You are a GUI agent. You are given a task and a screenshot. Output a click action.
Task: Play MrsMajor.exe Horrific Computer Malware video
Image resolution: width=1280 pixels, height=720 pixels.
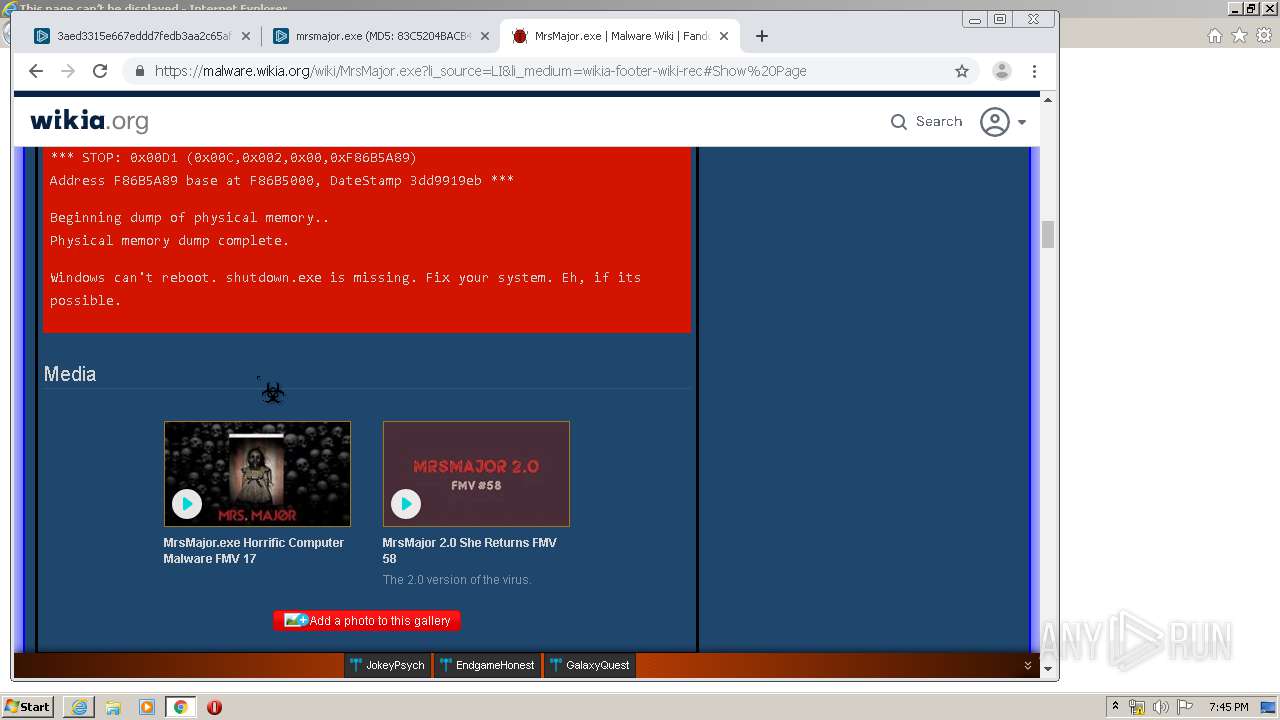(187, 504)
